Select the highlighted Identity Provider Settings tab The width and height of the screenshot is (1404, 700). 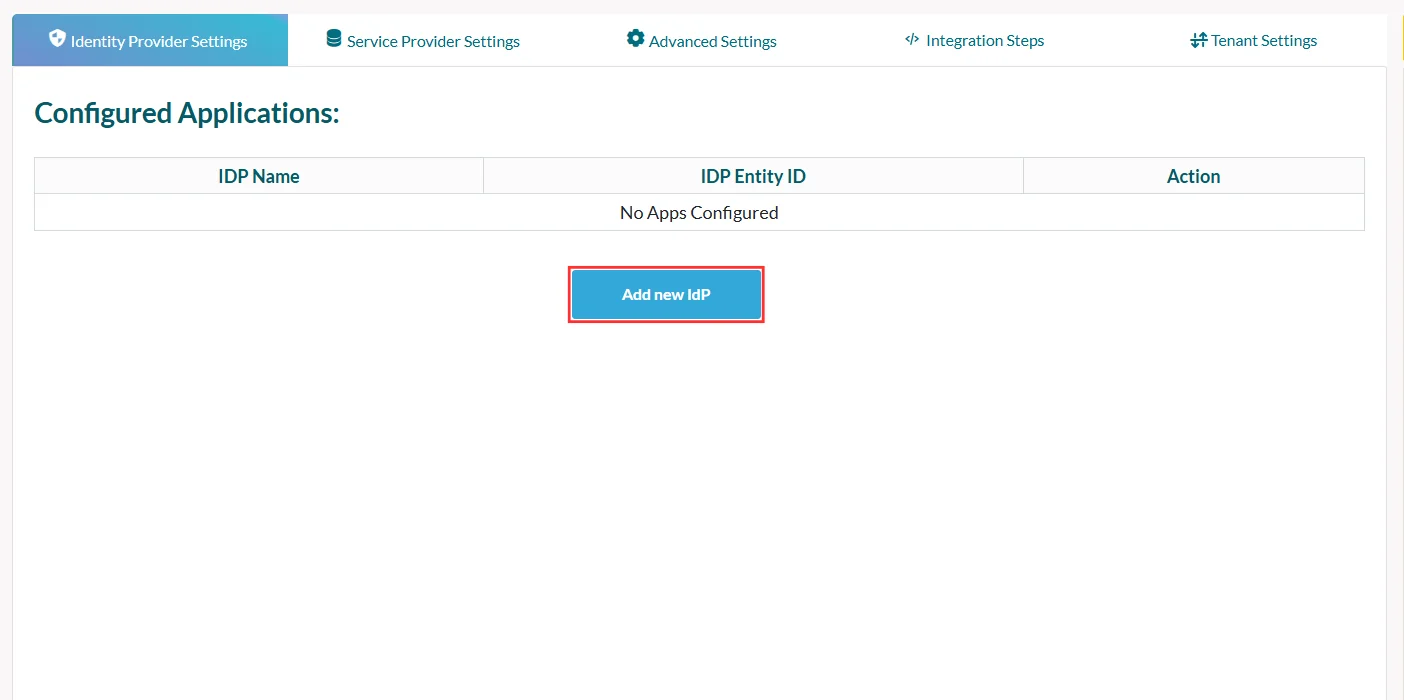150,40
